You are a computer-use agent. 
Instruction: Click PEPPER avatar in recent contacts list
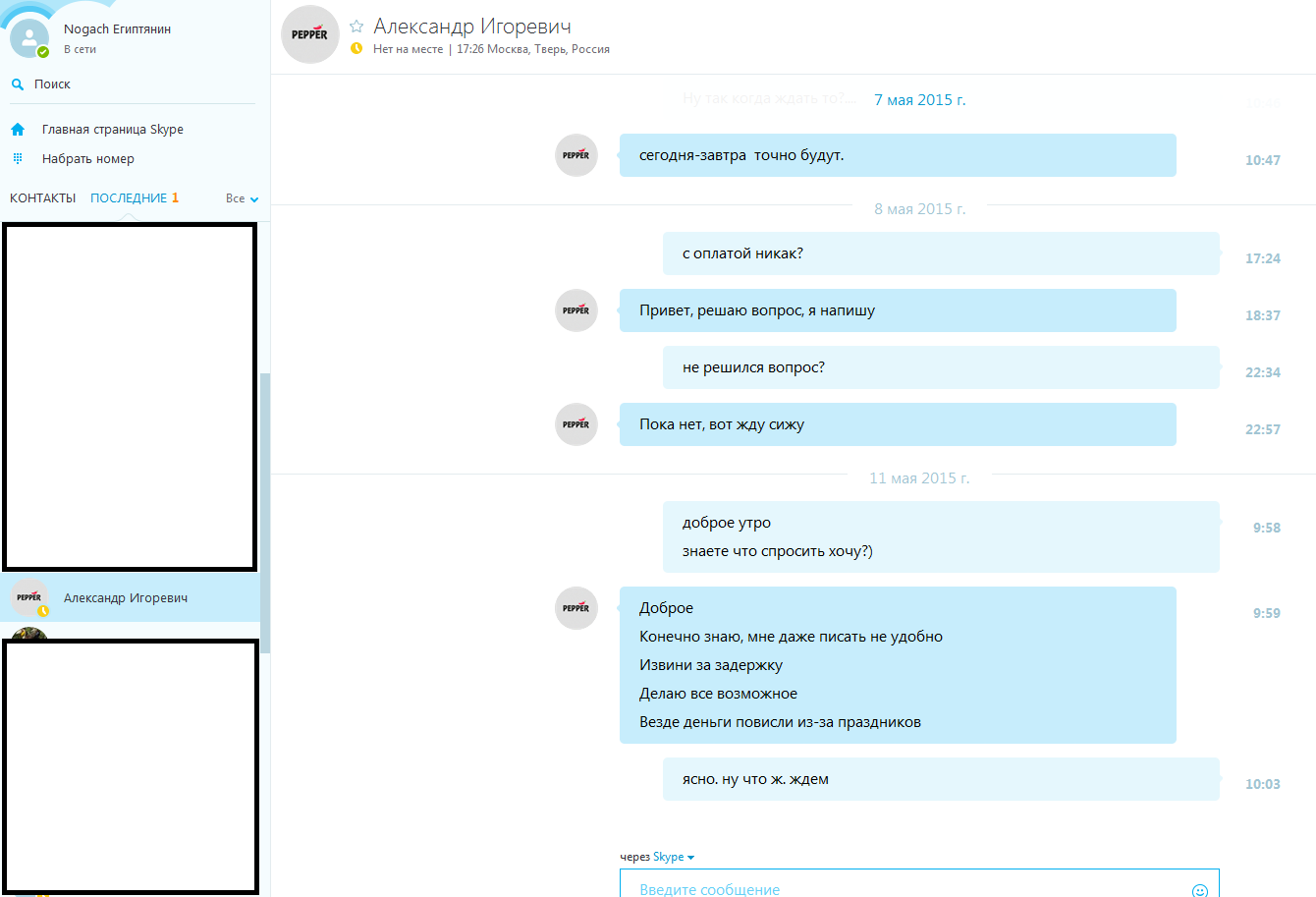click(x=29, y=597)
